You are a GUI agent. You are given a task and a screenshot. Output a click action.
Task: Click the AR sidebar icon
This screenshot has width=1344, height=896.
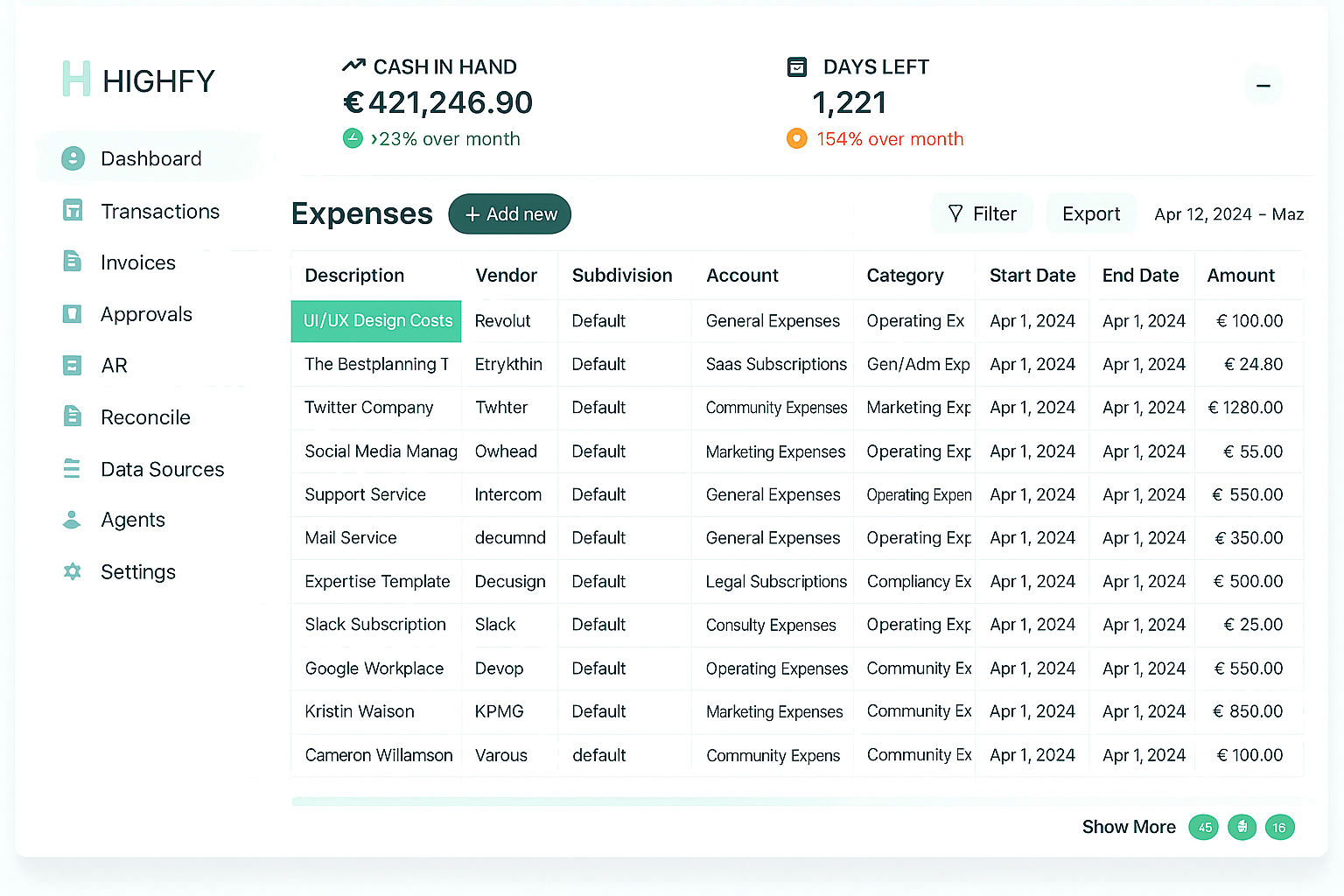click(x=72, y=365)
